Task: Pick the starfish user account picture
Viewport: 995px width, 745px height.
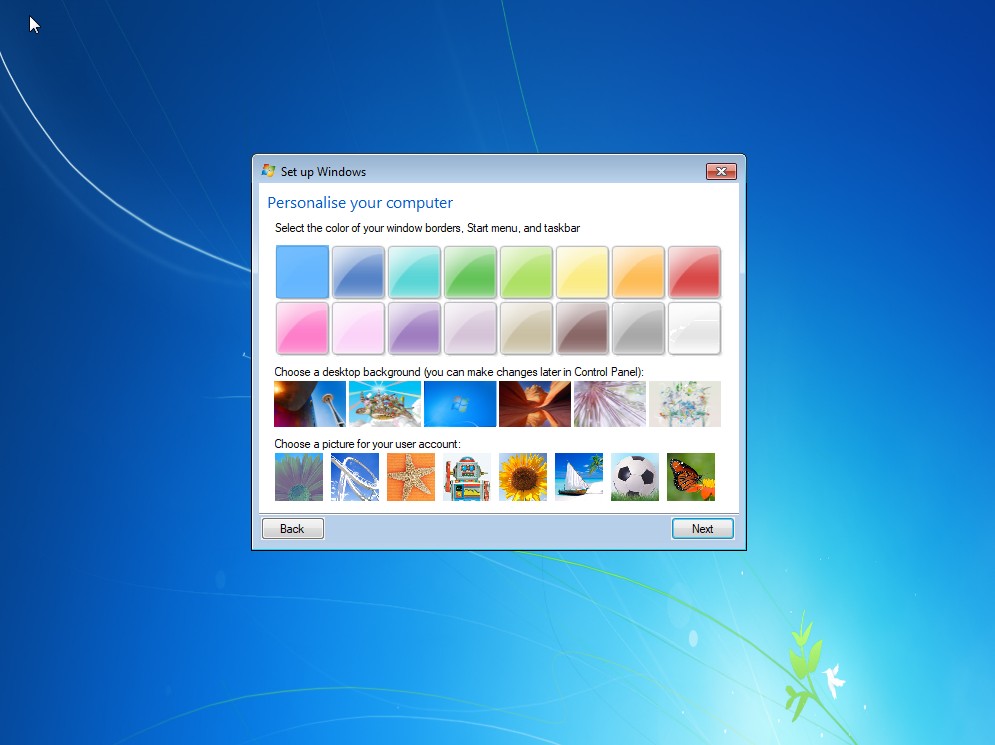Action: 411,477
